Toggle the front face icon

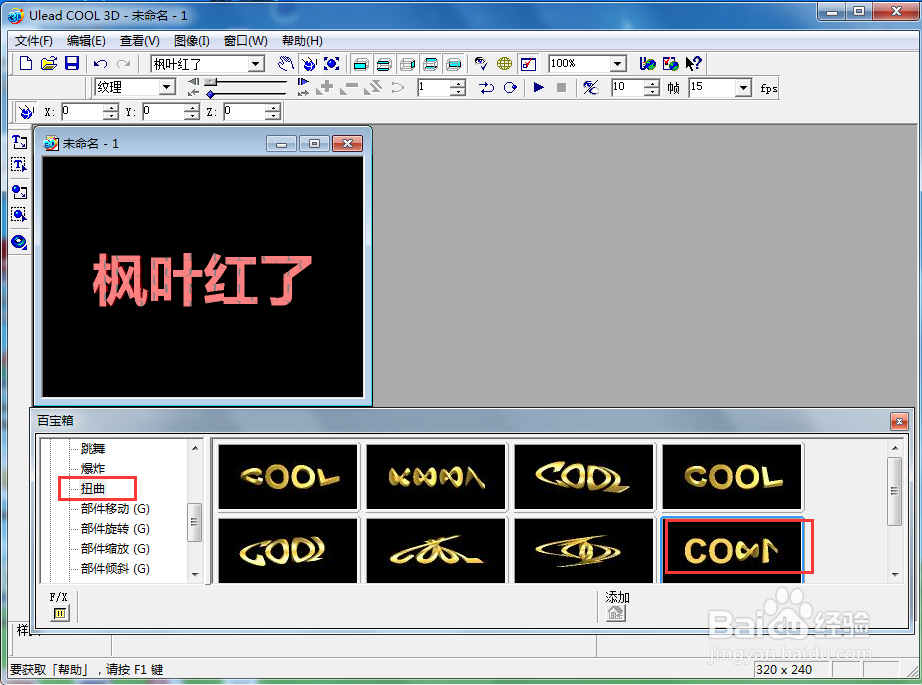361,64
